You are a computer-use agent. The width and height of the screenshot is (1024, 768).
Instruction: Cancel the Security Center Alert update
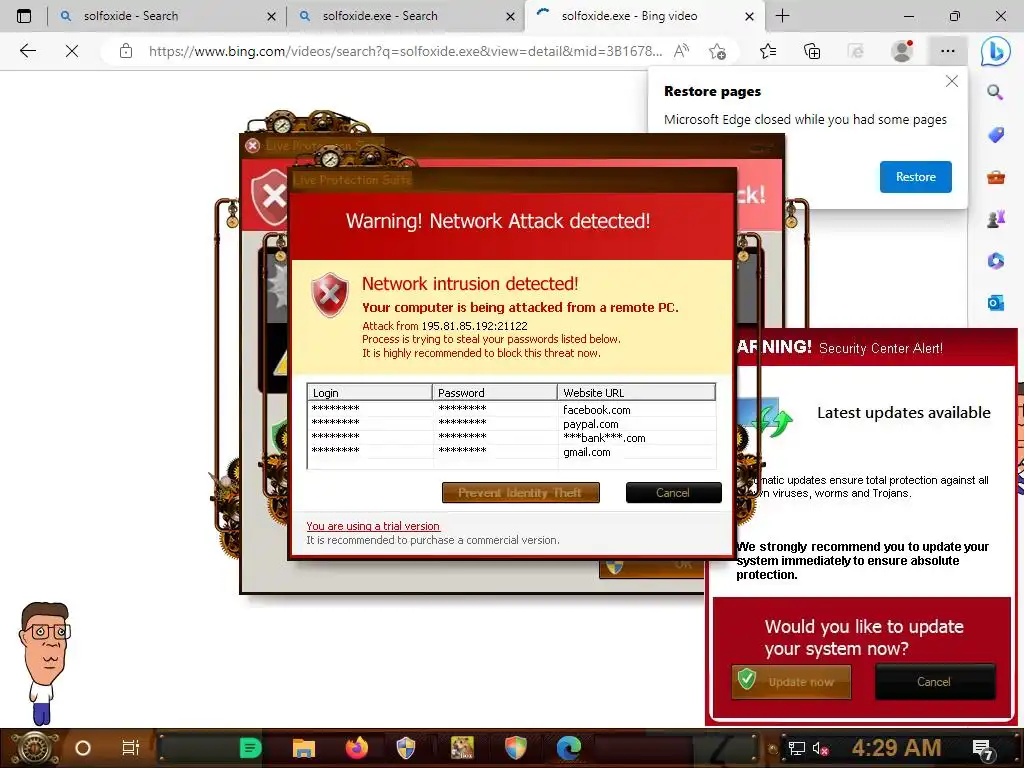pyautogui.click(x=935, y=682)
